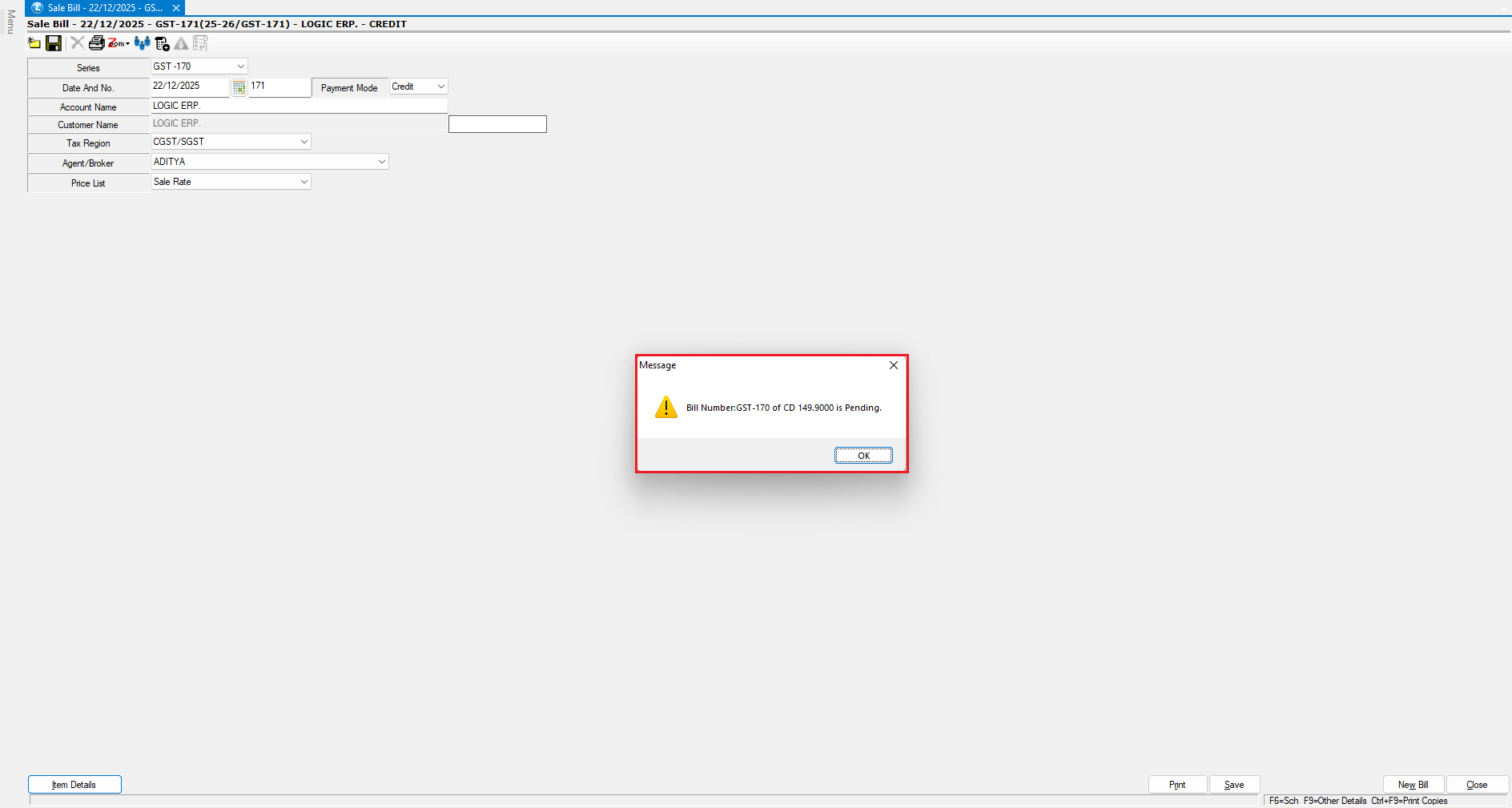Click the blue people group icon
Image resolution: width=1512 pixels, height=808 pixels.
point(142,43)
